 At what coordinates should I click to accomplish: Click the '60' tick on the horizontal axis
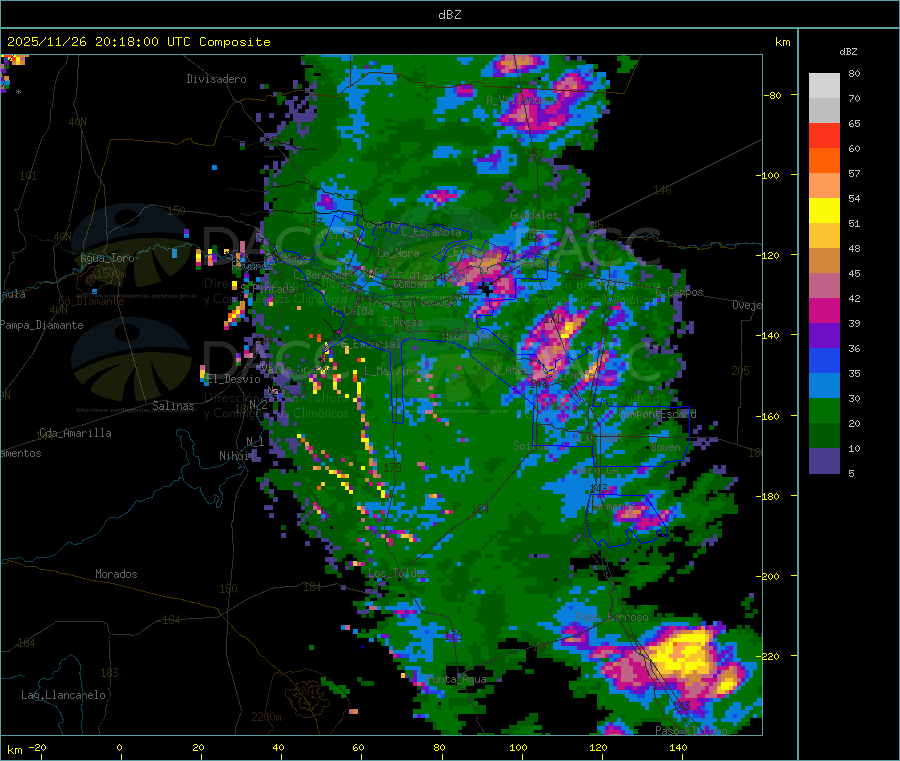[358, 748]
